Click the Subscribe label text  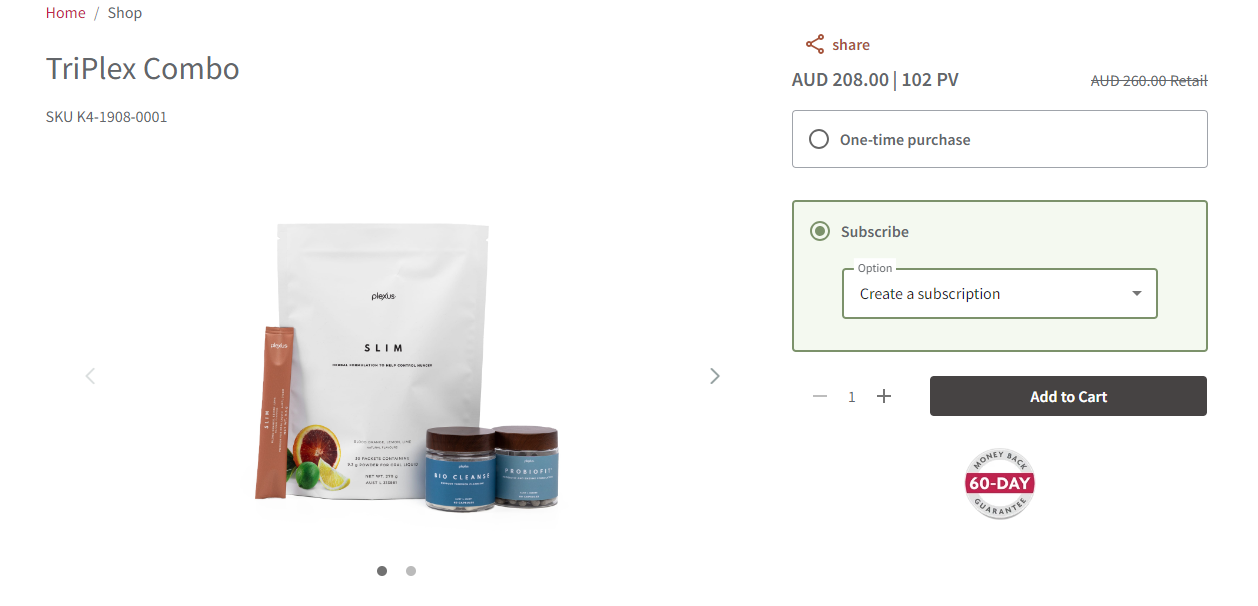(x=875, y=231)
